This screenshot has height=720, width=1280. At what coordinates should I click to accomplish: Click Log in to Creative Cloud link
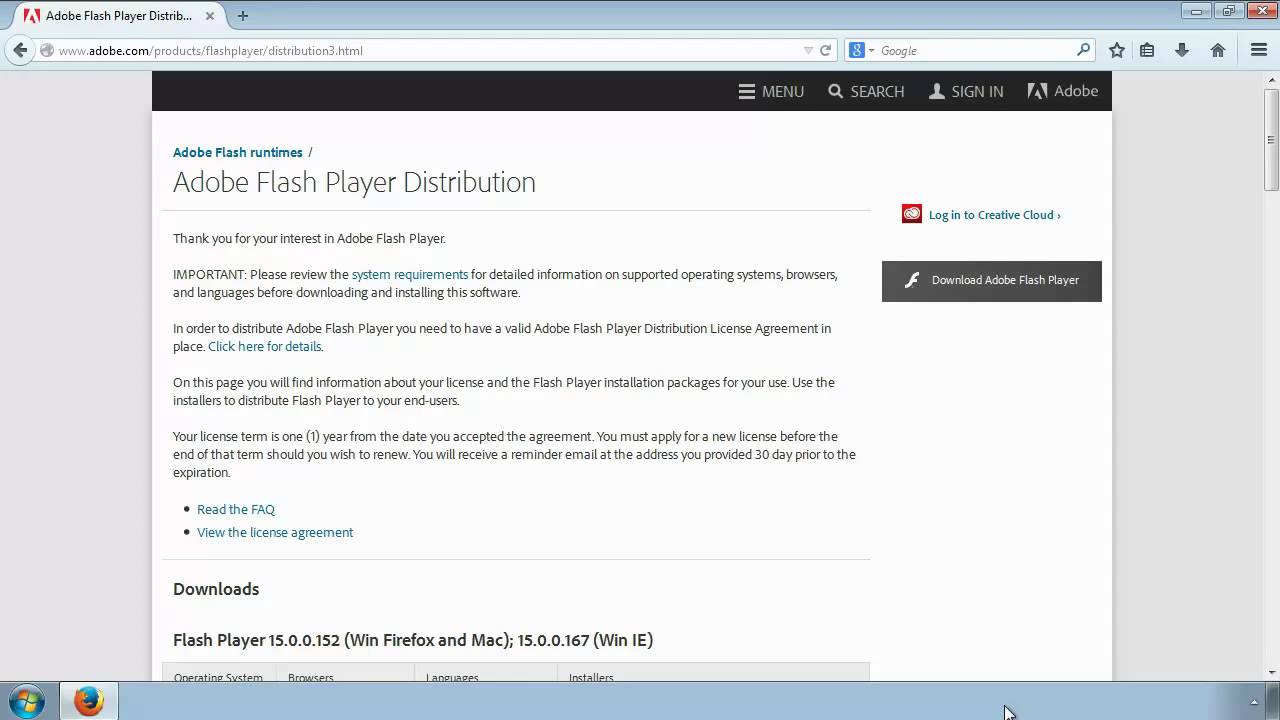[994, 215]
